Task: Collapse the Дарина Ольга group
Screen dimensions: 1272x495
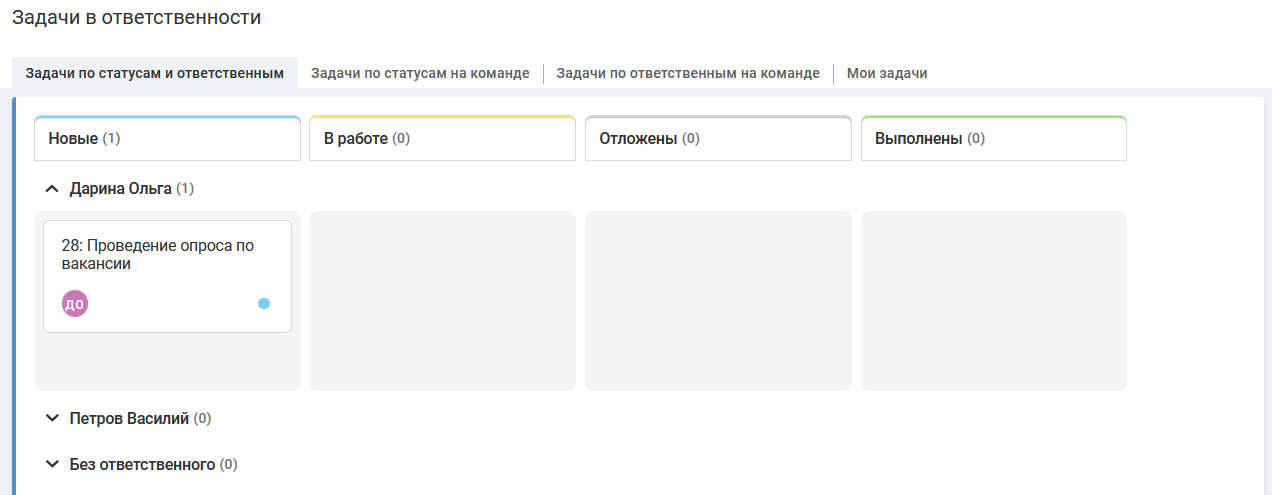Action: pos(52,189)
